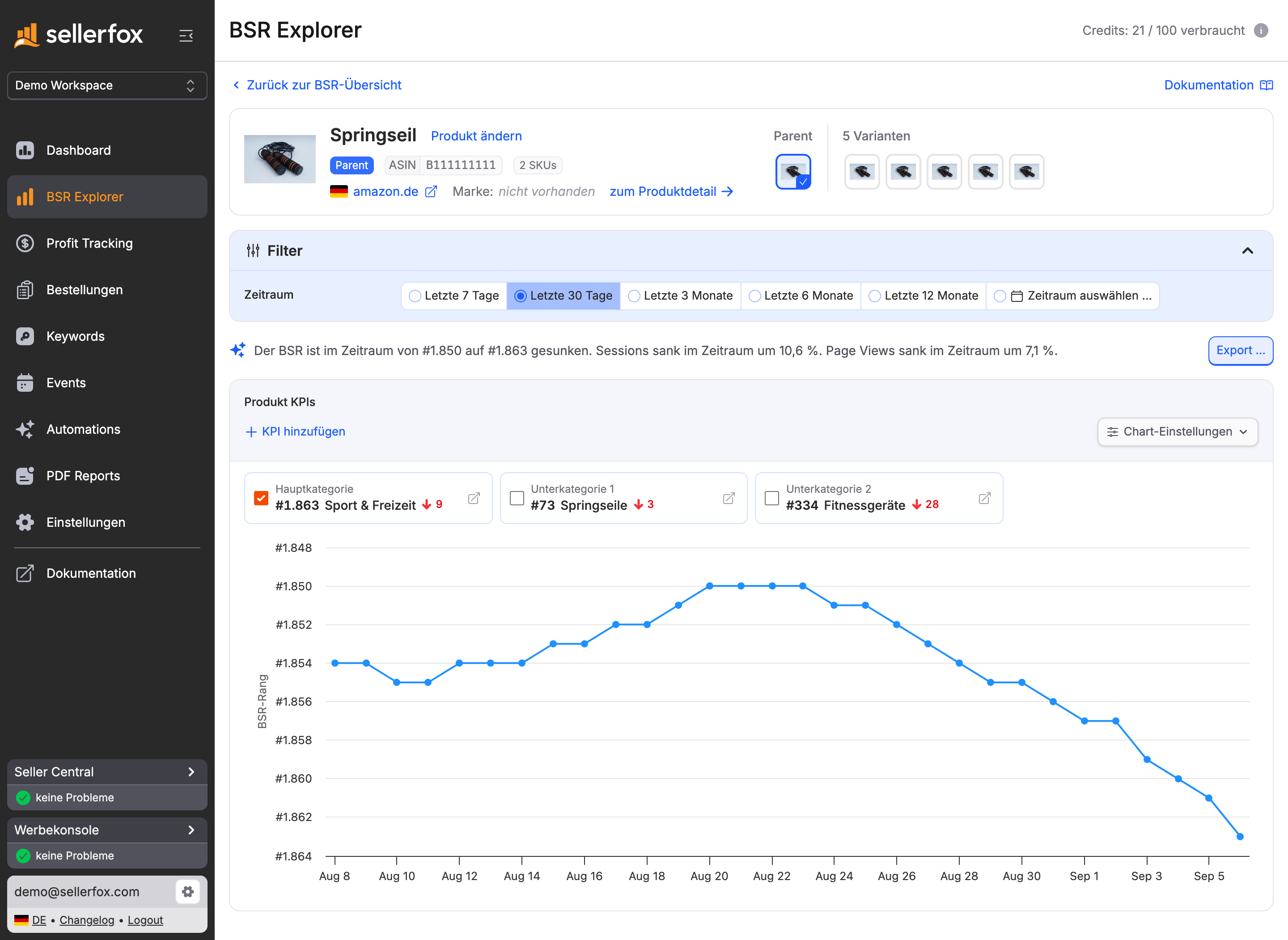Click the credits info icon
This screenshot has width=1288, height=940.
(1261, 31)
